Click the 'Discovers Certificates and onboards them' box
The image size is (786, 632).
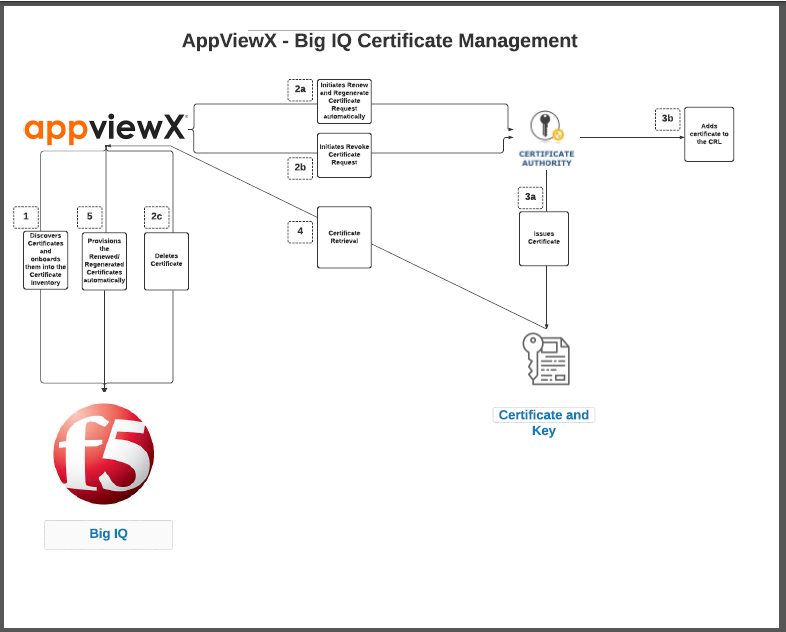pos(46,260)
